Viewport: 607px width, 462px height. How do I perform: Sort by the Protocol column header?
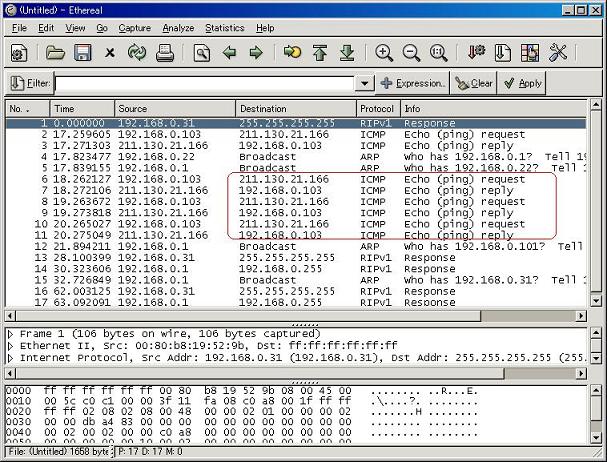pyautogui.click(x=378, y=109)
